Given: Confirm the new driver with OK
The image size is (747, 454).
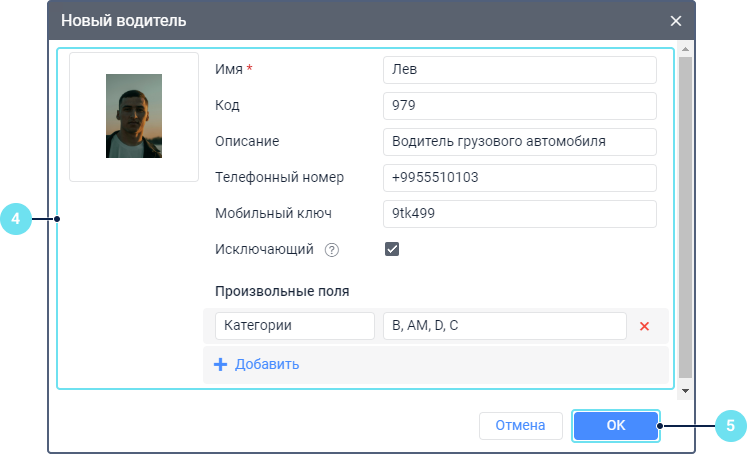Looking at the screenshot, I should [616, 426].
